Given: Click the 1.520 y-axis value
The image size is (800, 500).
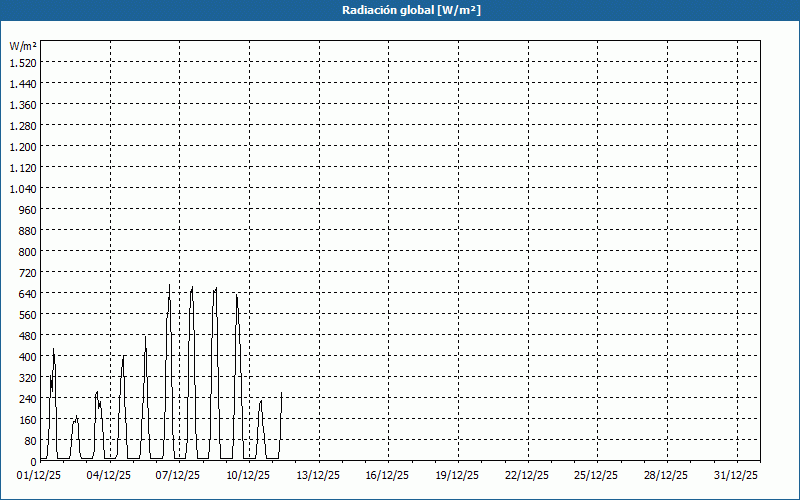Looking at the screenshot, I should coord(23,62).
